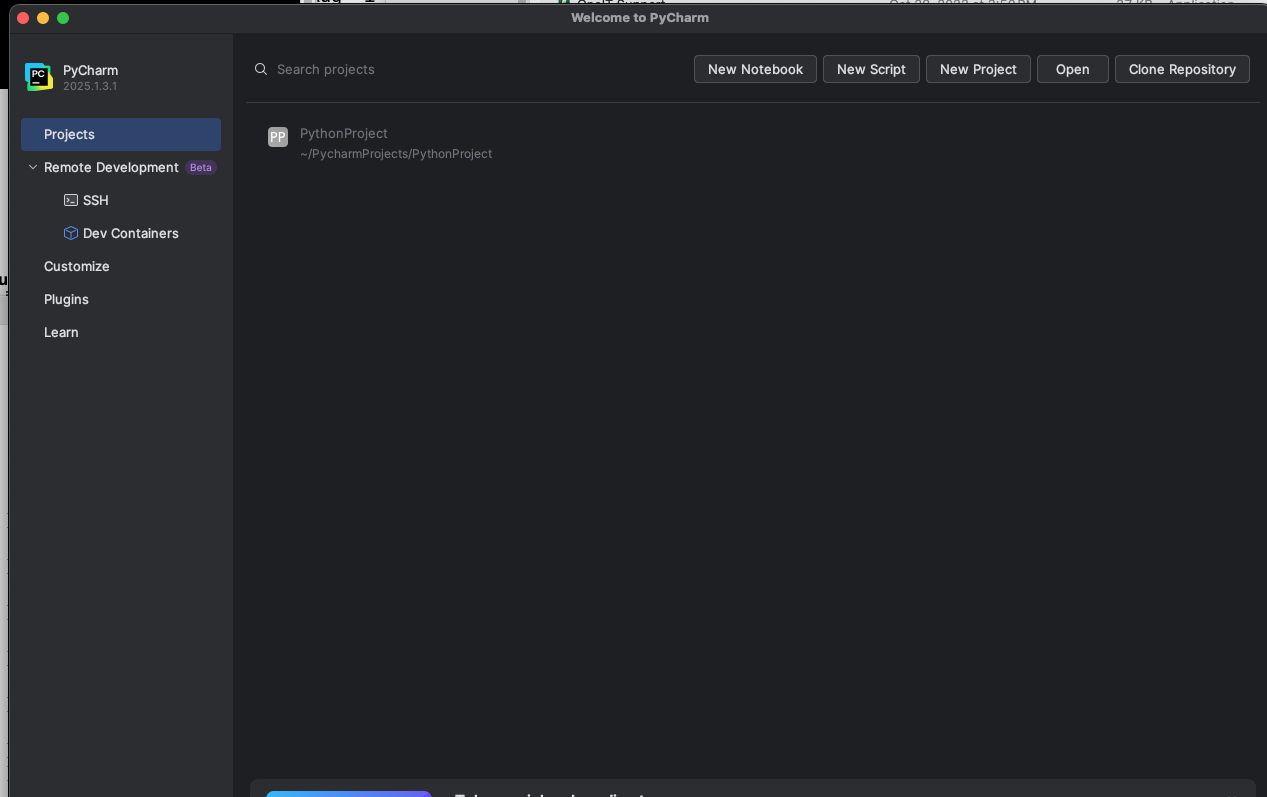This screenshot has height=797, width=1267.
Task: Create a New Script
Action: point(871,69)
